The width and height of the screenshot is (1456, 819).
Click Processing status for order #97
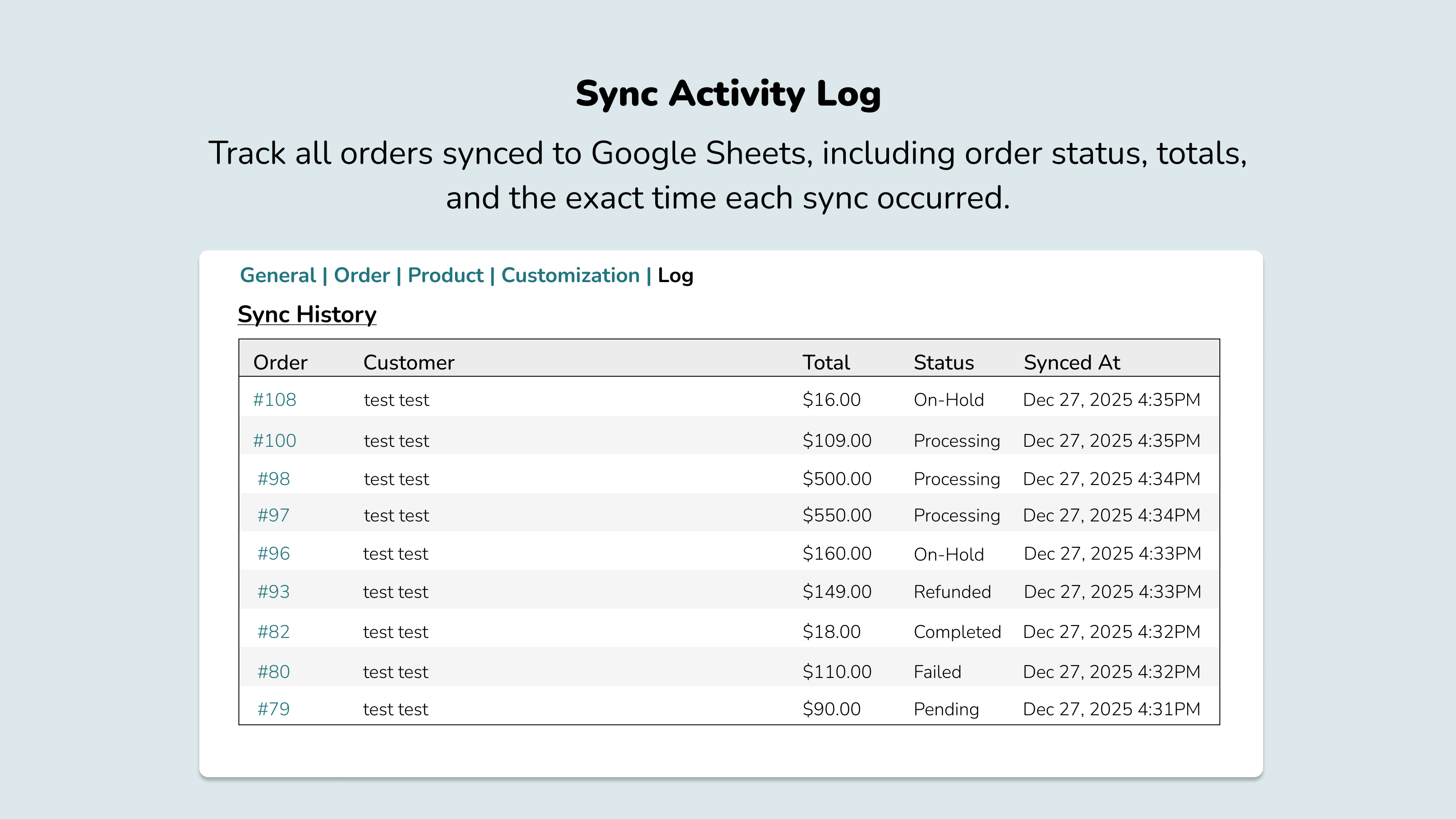tap(957, 516)
